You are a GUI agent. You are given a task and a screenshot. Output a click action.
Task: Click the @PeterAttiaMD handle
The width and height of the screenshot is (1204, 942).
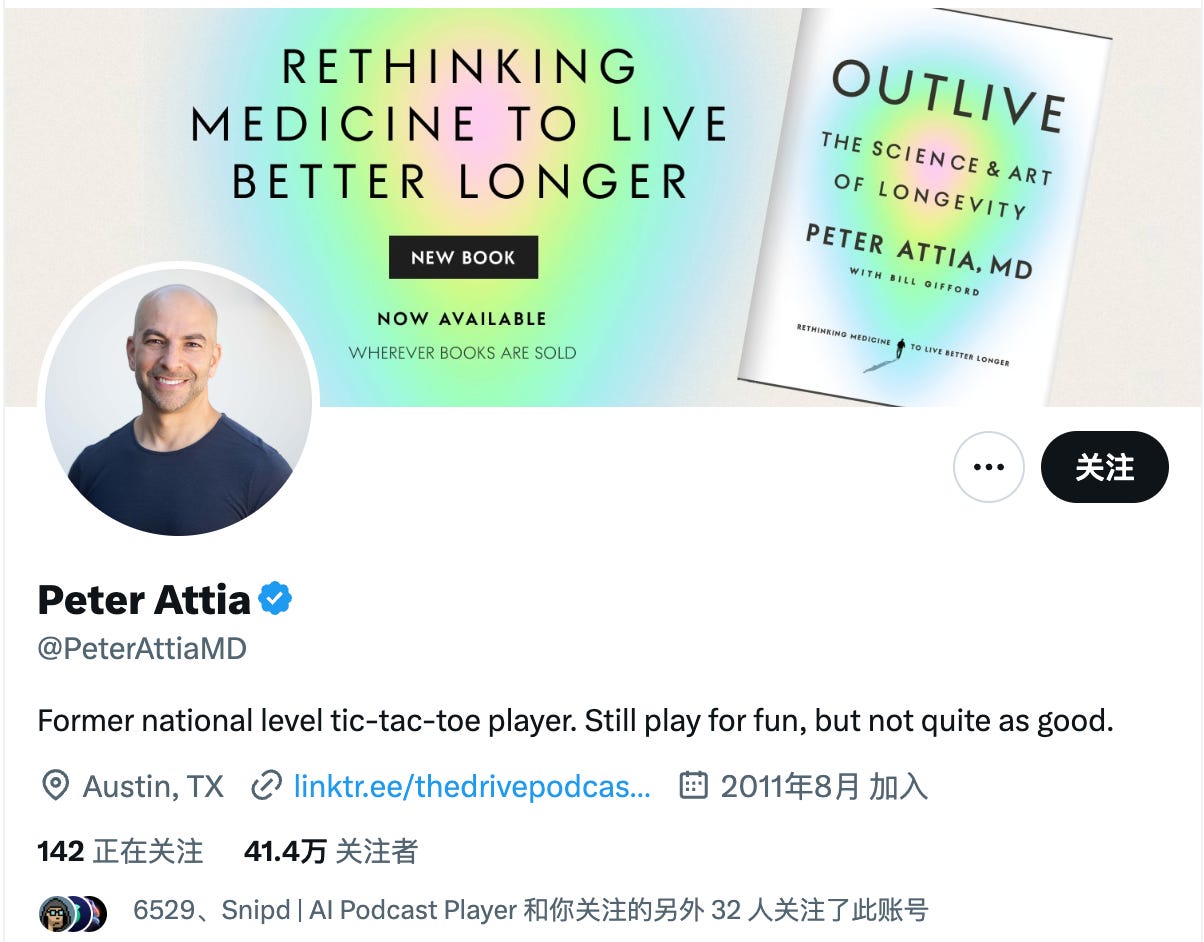(x=142, y=649)
